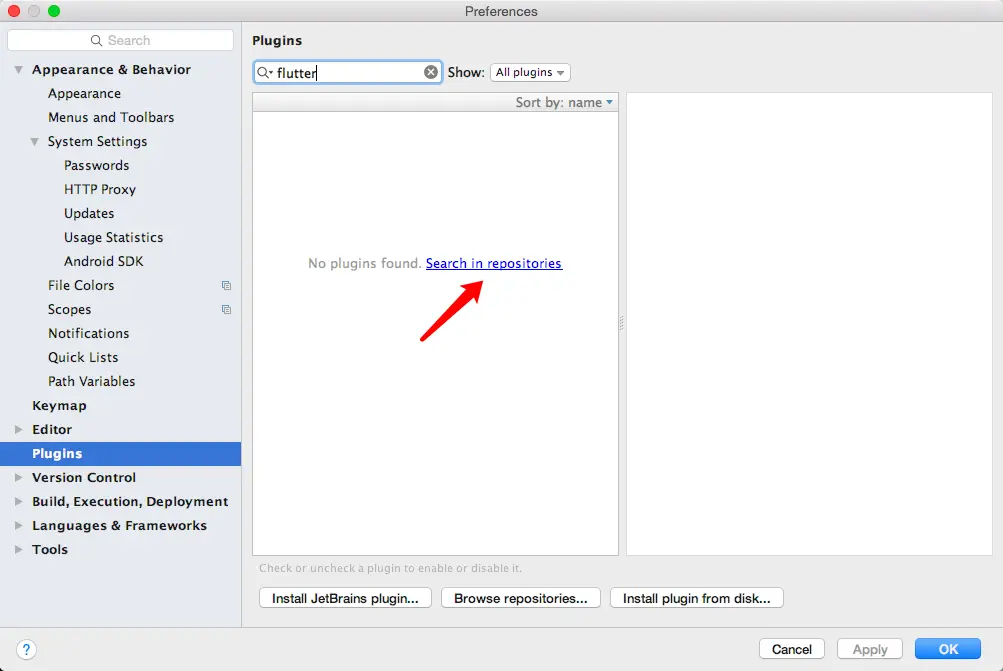
Task: Open the Sort by name dropdown
Action: click(x=564, y=102)
